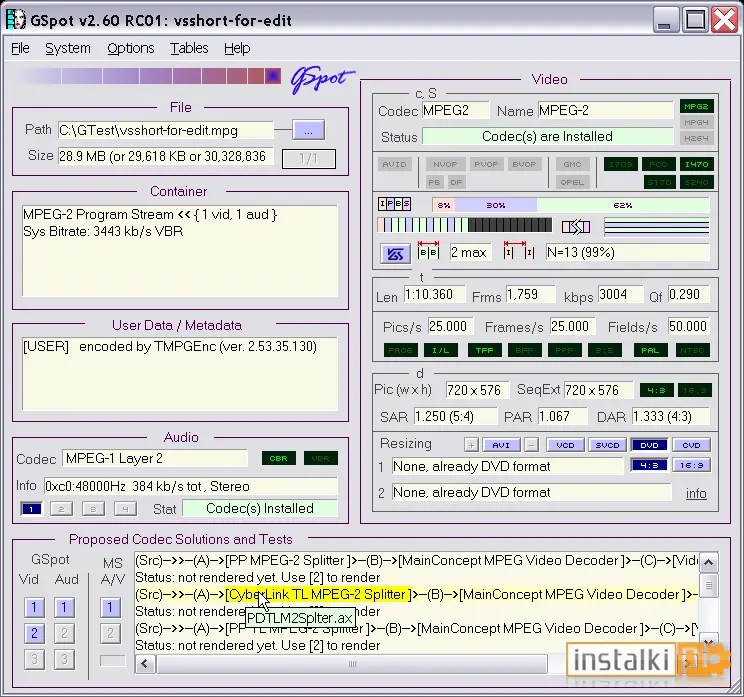Screen dimensions: 744x697
Task: Select AVI resizing target
Action: 501,445
